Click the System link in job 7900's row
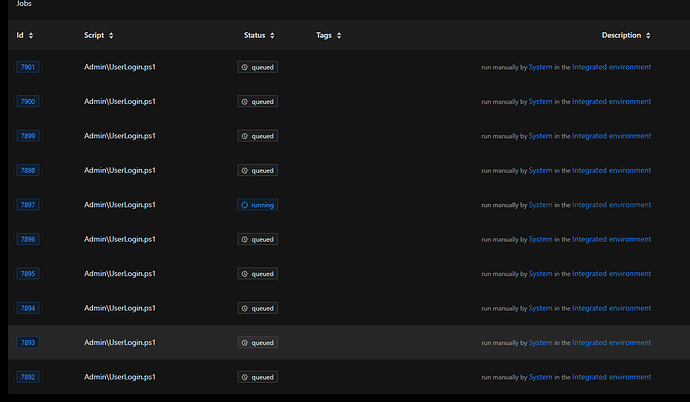Viewport: 690px width, 402px height. coord(540,101)
